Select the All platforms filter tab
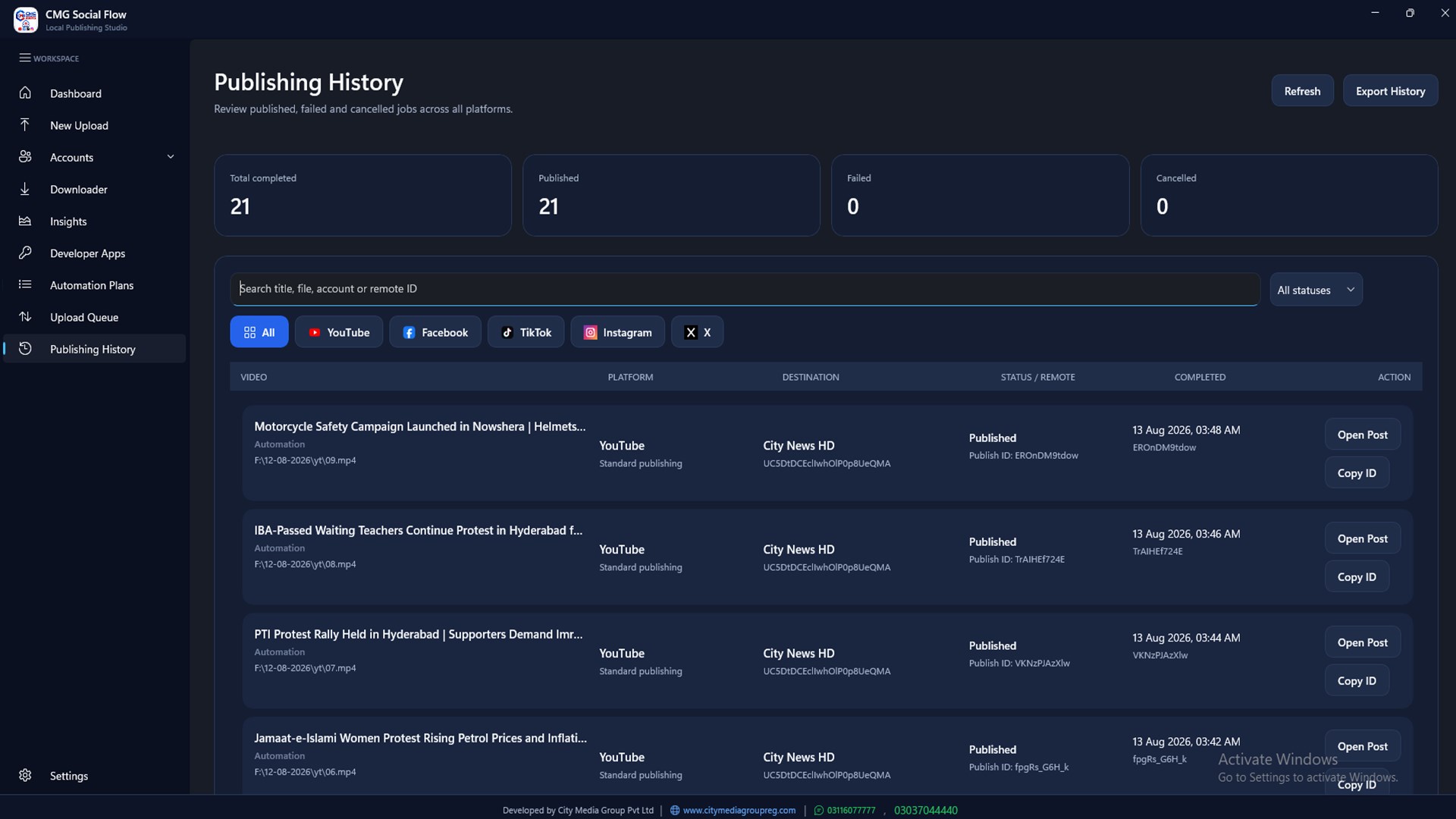Viewport: 1456px width, 819px height. (x=259, y=332)
